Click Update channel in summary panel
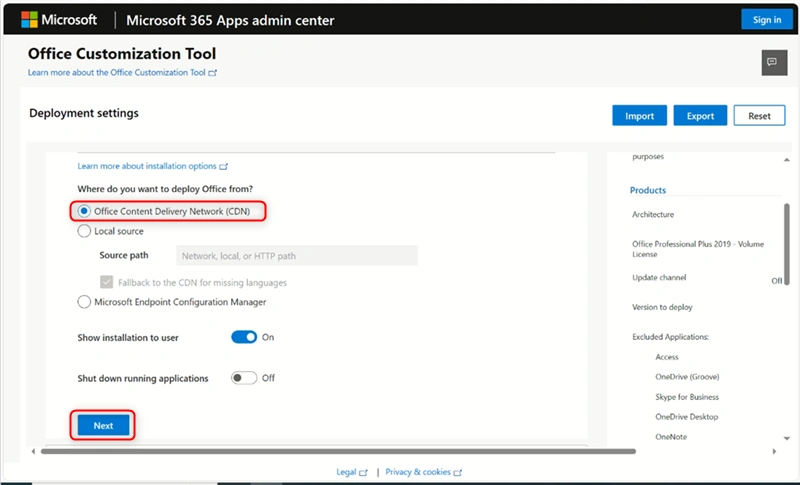 pos(659,277)
